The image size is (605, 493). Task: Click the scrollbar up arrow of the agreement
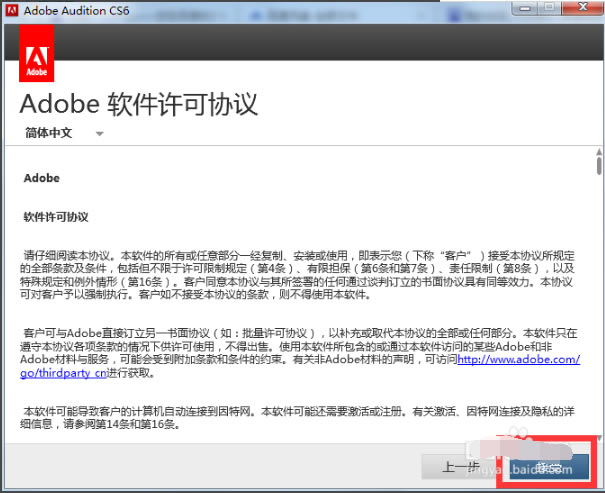point(598,150)
